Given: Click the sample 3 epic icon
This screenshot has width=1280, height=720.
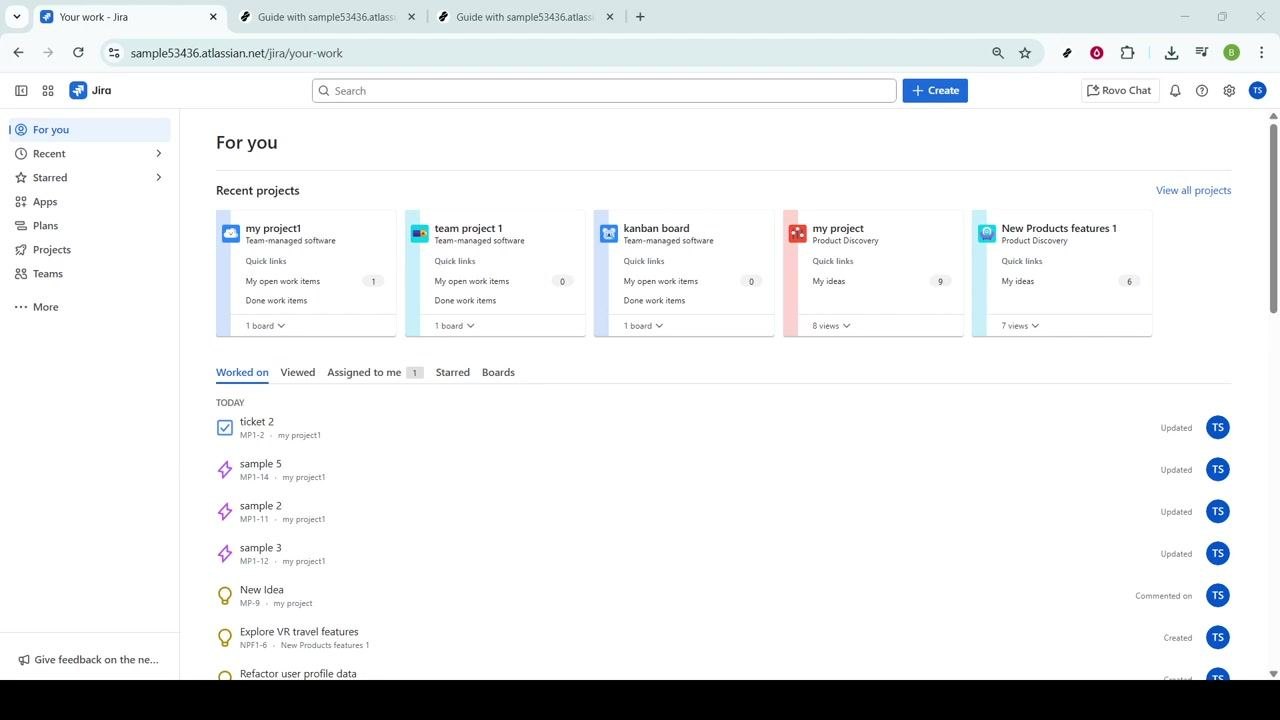Looking at the screenshot, I should [225, 554].
